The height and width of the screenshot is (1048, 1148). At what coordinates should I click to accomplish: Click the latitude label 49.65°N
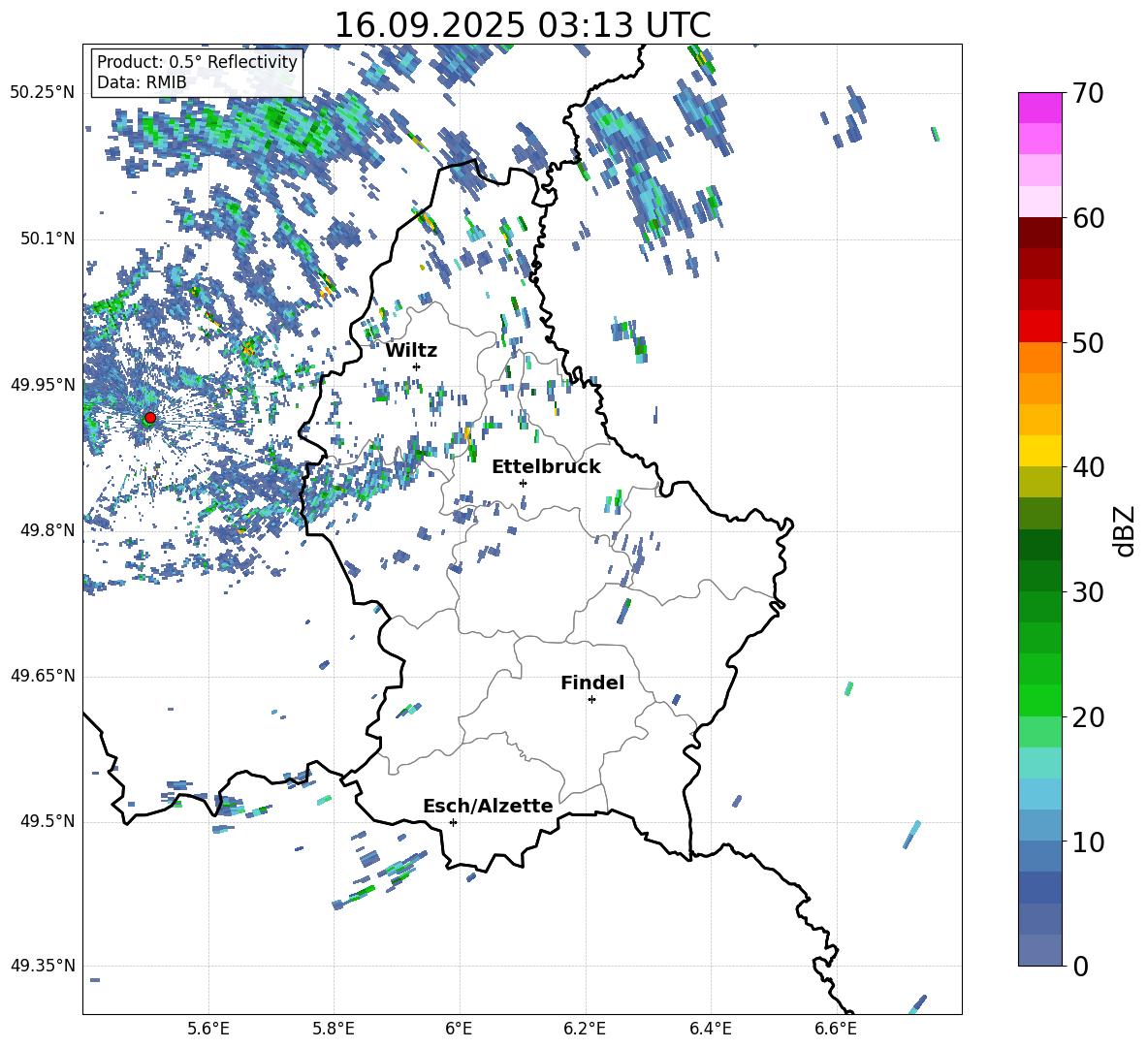[x=43, y=676]
